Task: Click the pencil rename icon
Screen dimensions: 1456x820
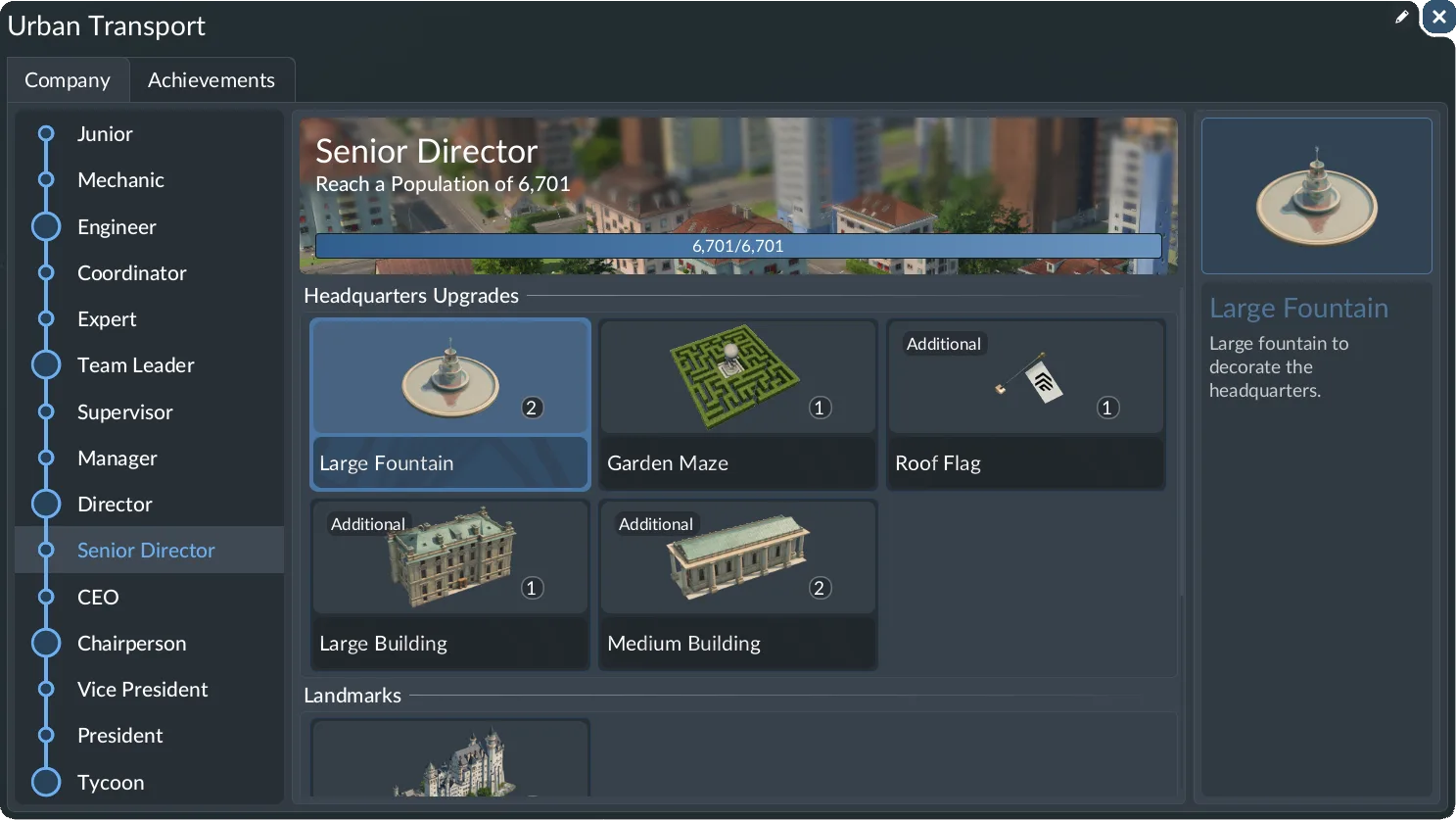Action: (x=1402, y=17)
